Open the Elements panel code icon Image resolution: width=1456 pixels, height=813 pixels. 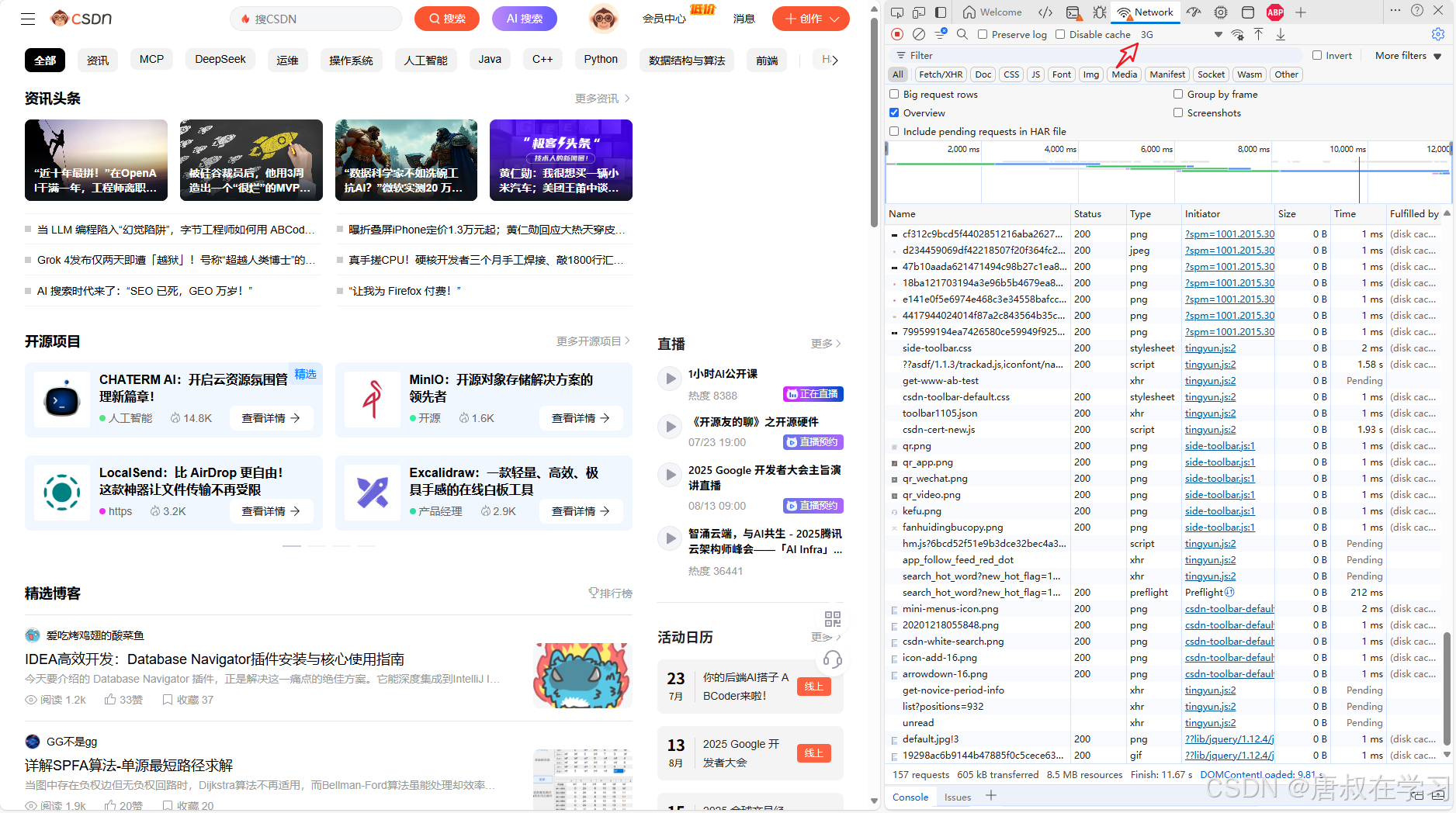[x=1045, y=12]
